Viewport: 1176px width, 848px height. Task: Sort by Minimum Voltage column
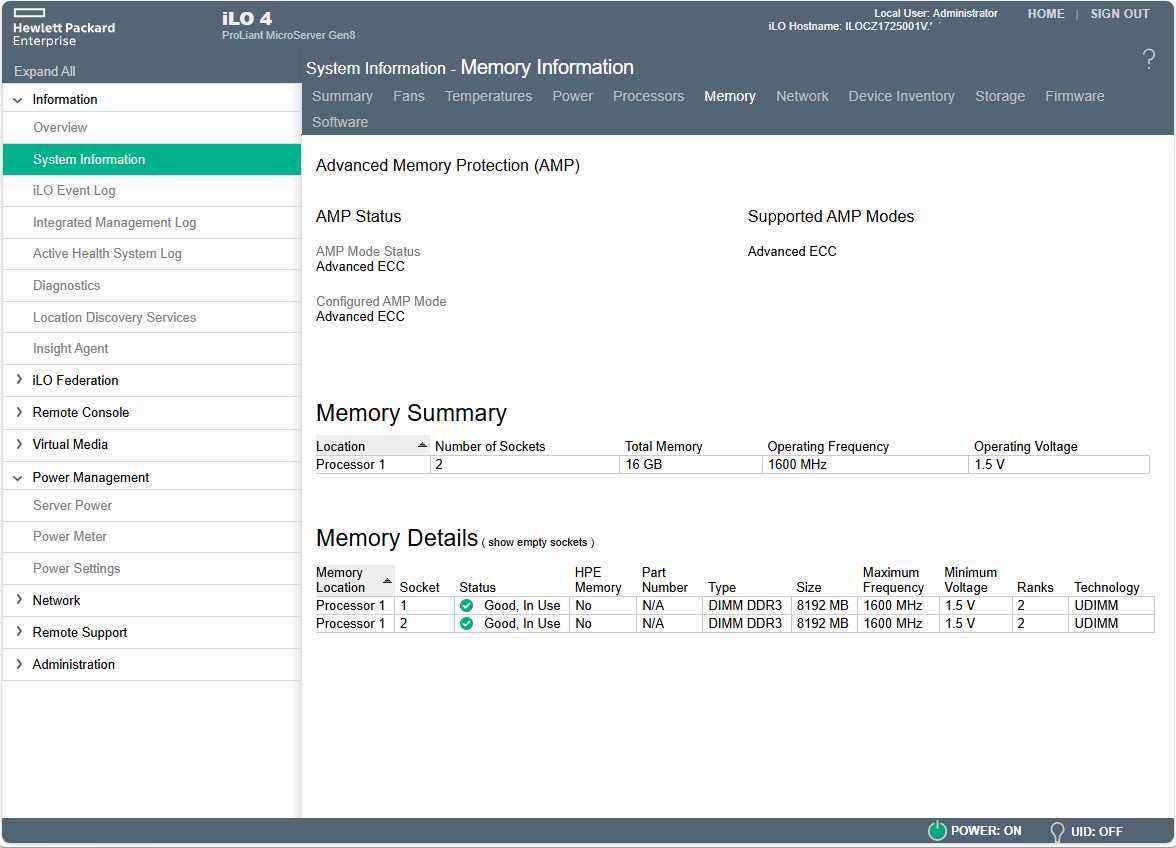970,580
